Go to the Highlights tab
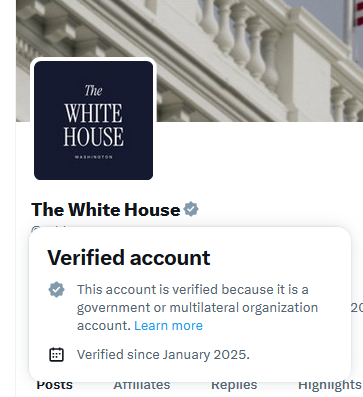Viewport: 363px width, 397px height. click(x=330, y=385)
